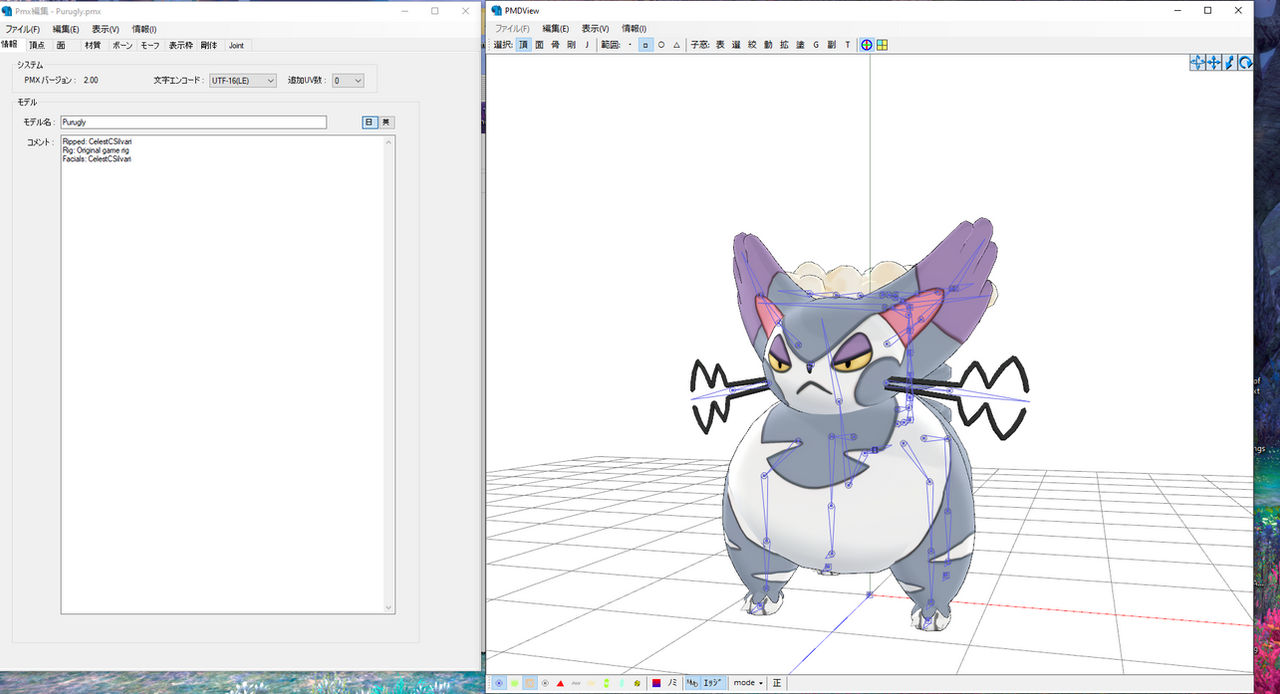Open the 拡 sub-window in PMDView
Screen dimensions: 1280x694
pos(784,45)
